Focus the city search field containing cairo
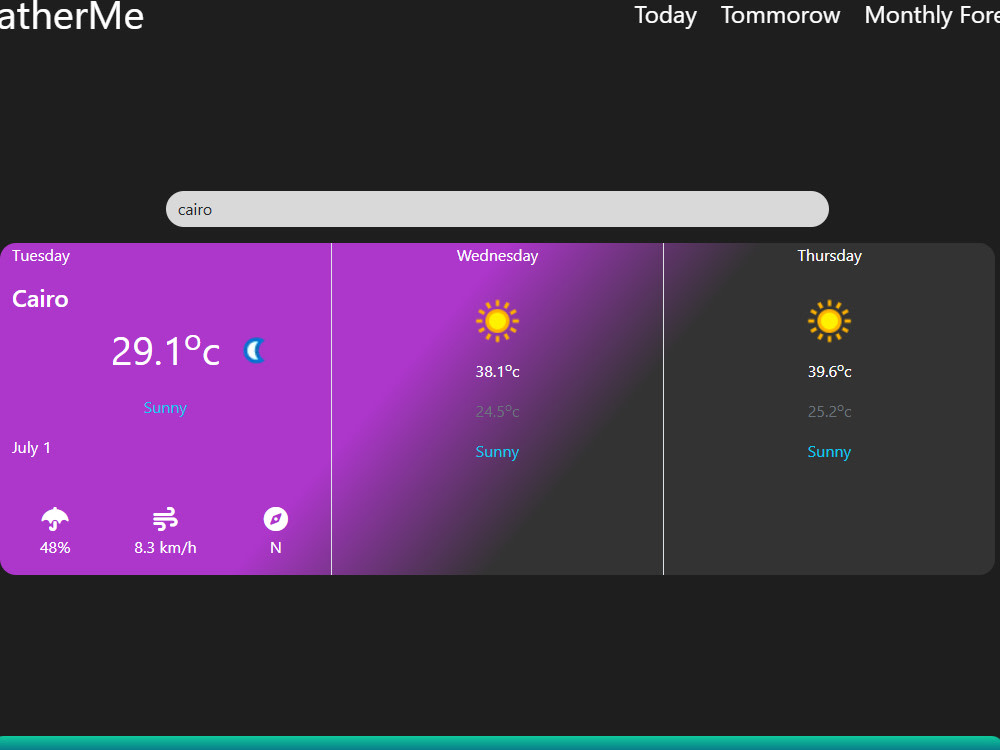 tap(497, 209)
